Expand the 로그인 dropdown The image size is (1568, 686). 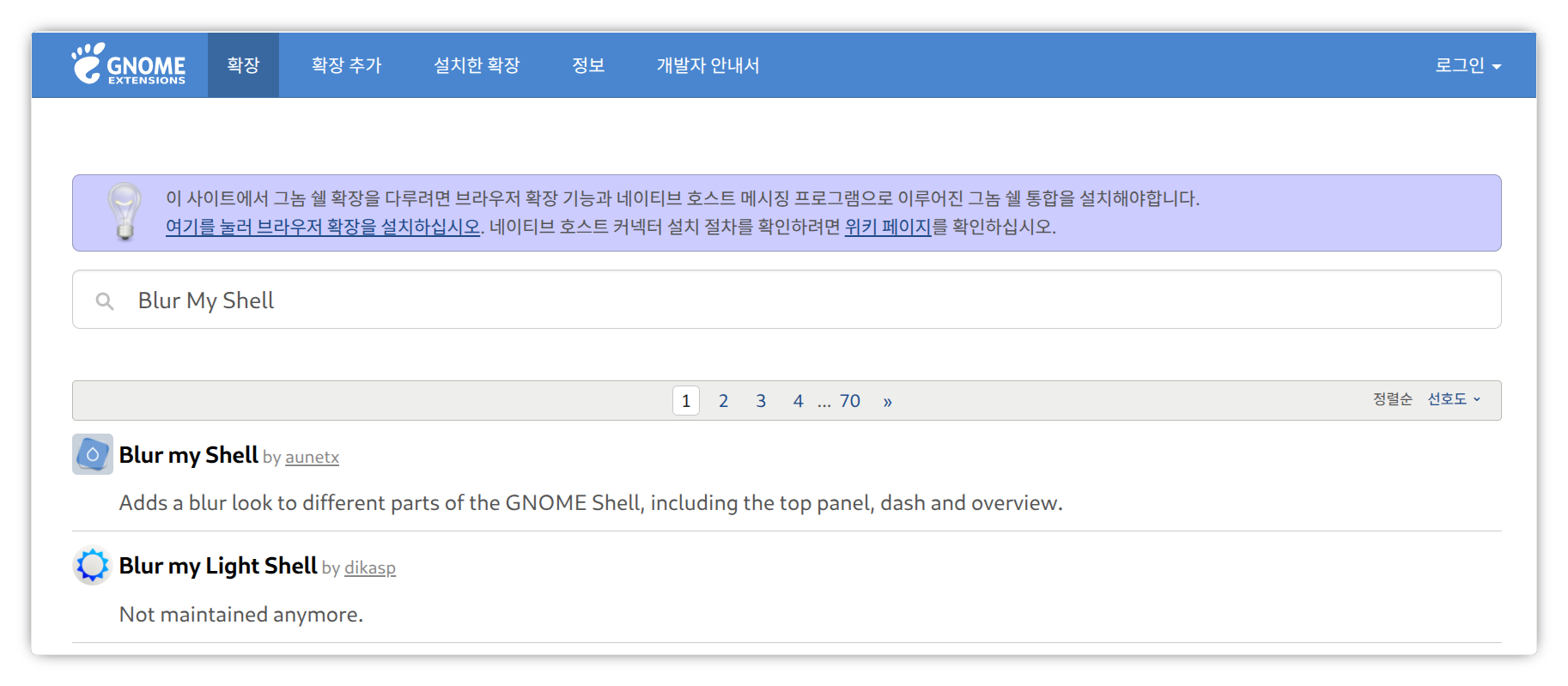pos(1468,65)
